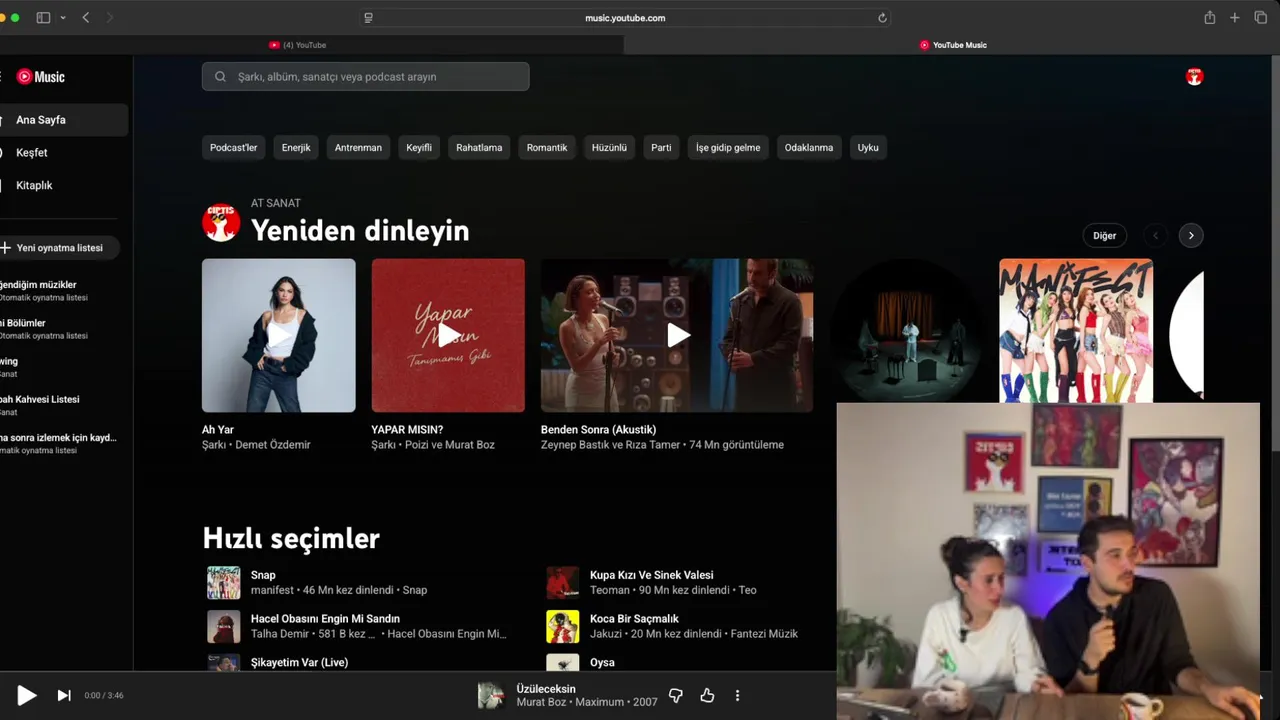This screenshot has height=720, width=1280.
Task: Click the AT SANAT channel avatar
Action: coord(221,222)
